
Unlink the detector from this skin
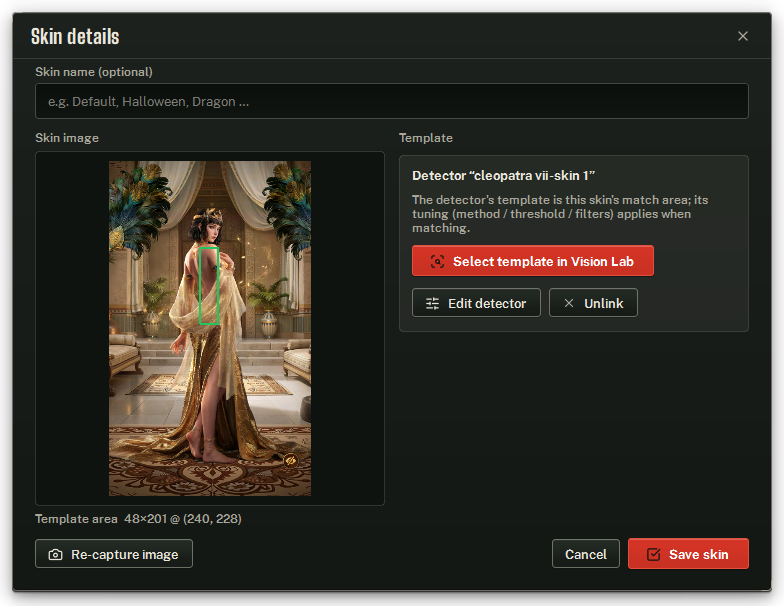tap(593, 302)
